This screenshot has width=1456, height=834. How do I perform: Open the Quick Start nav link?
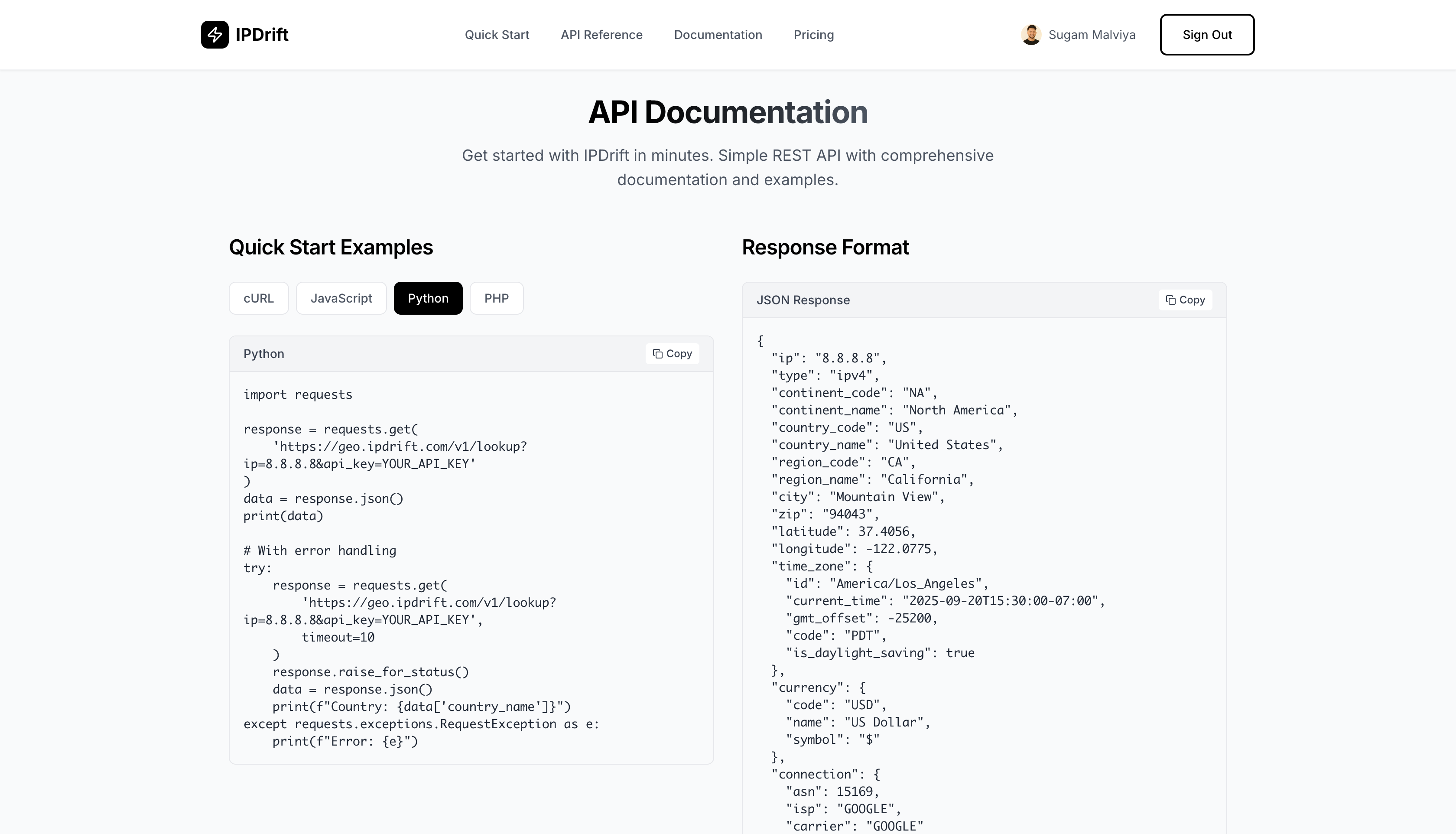[497, 35]
